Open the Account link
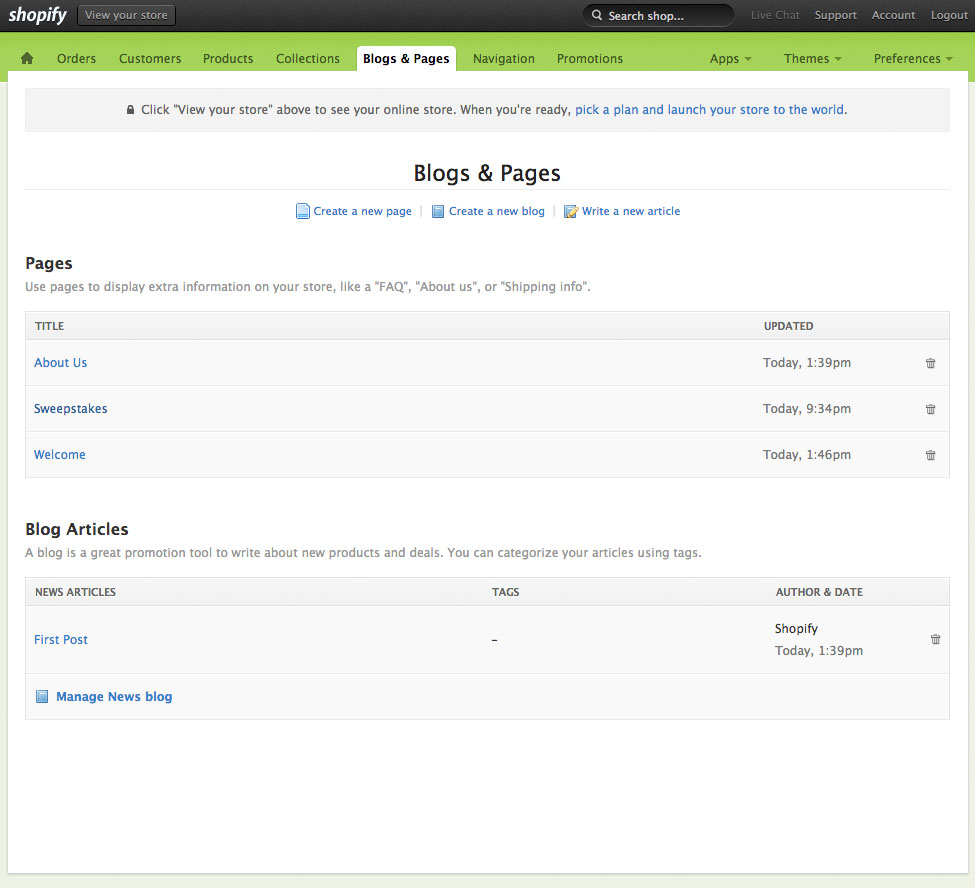Viewport: 975px width, 888px height. coord(893,15)
